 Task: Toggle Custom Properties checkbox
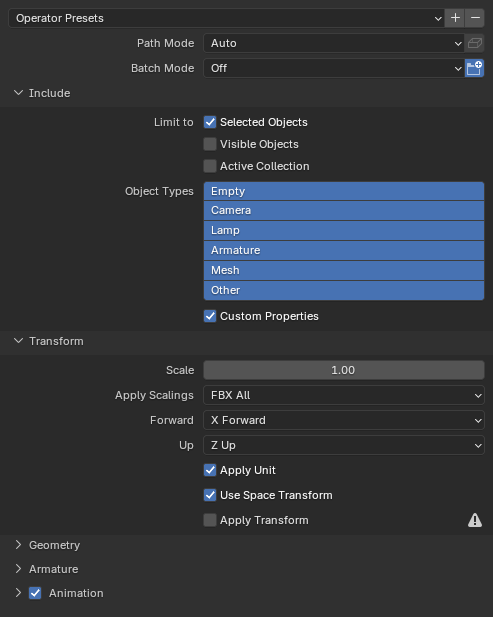(x=210, y=316)
